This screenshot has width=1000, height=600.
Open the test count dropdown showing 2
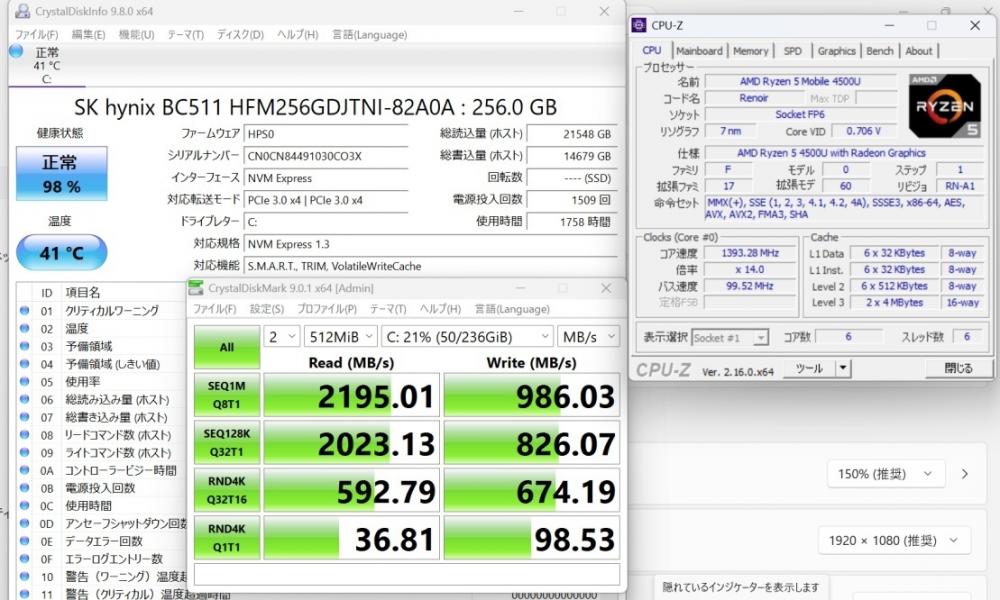(282, 337)
